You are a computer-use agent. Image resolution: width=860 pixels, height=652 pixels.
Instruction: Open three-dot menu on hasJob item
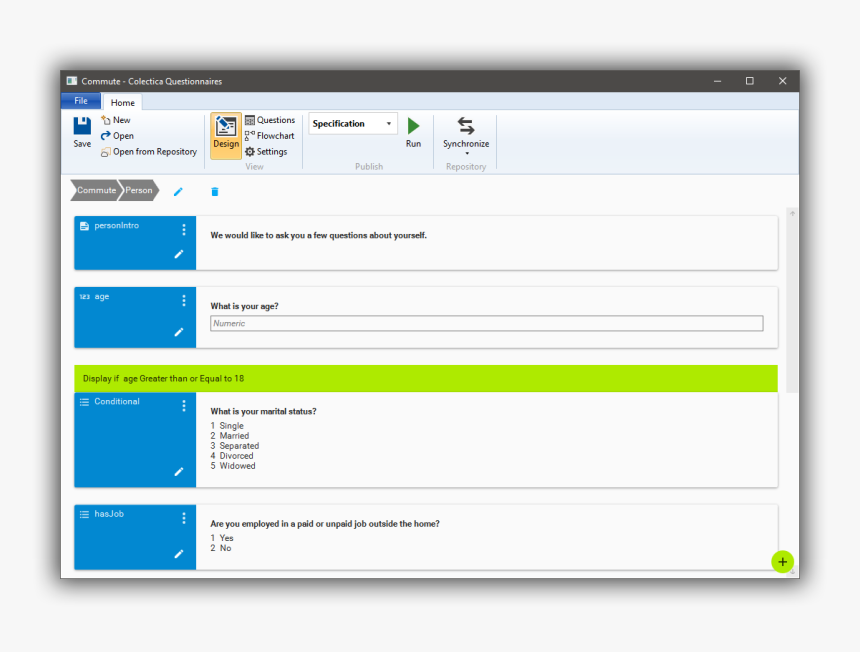[184, 518]
